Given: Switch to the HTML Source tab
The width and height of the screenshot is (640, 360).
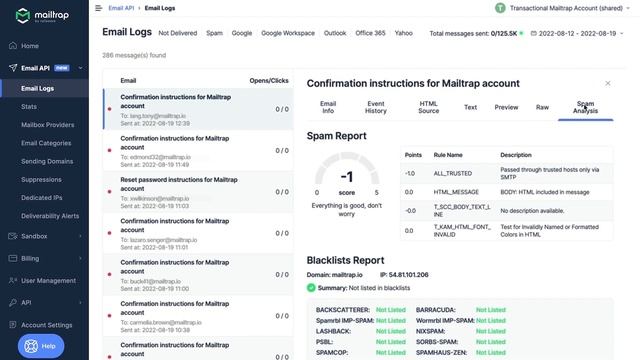Looking at the screenshot, I should tap(429, 107).
